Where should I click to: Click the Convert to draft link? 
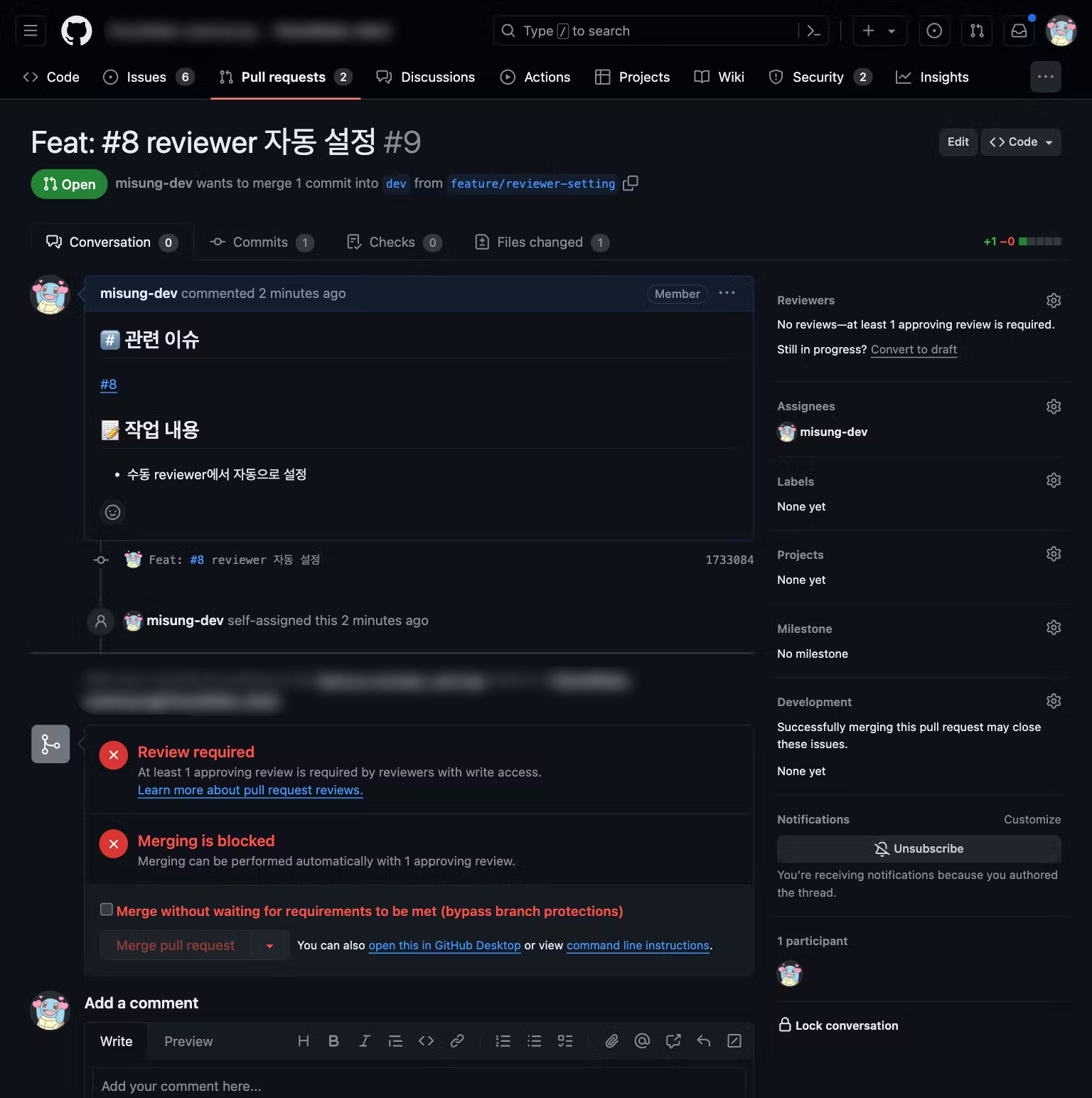pyautogui.click(x=914, y=350)
